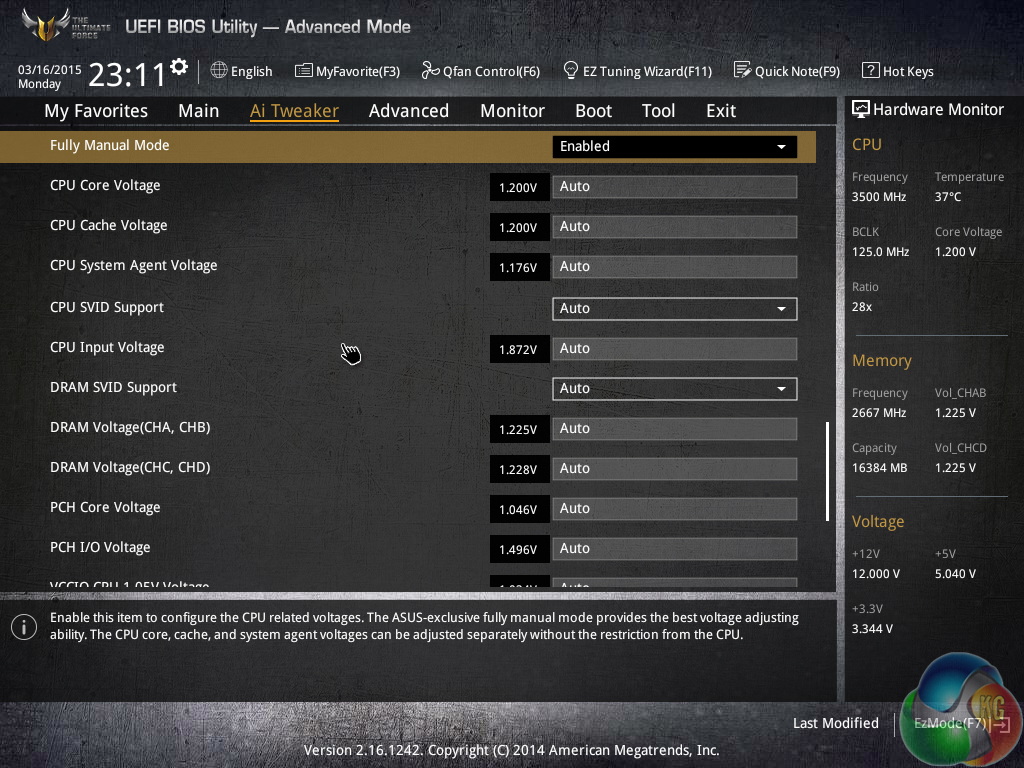
Task: Select the Fully Manual Mode label
Action: tap(110, 145)
